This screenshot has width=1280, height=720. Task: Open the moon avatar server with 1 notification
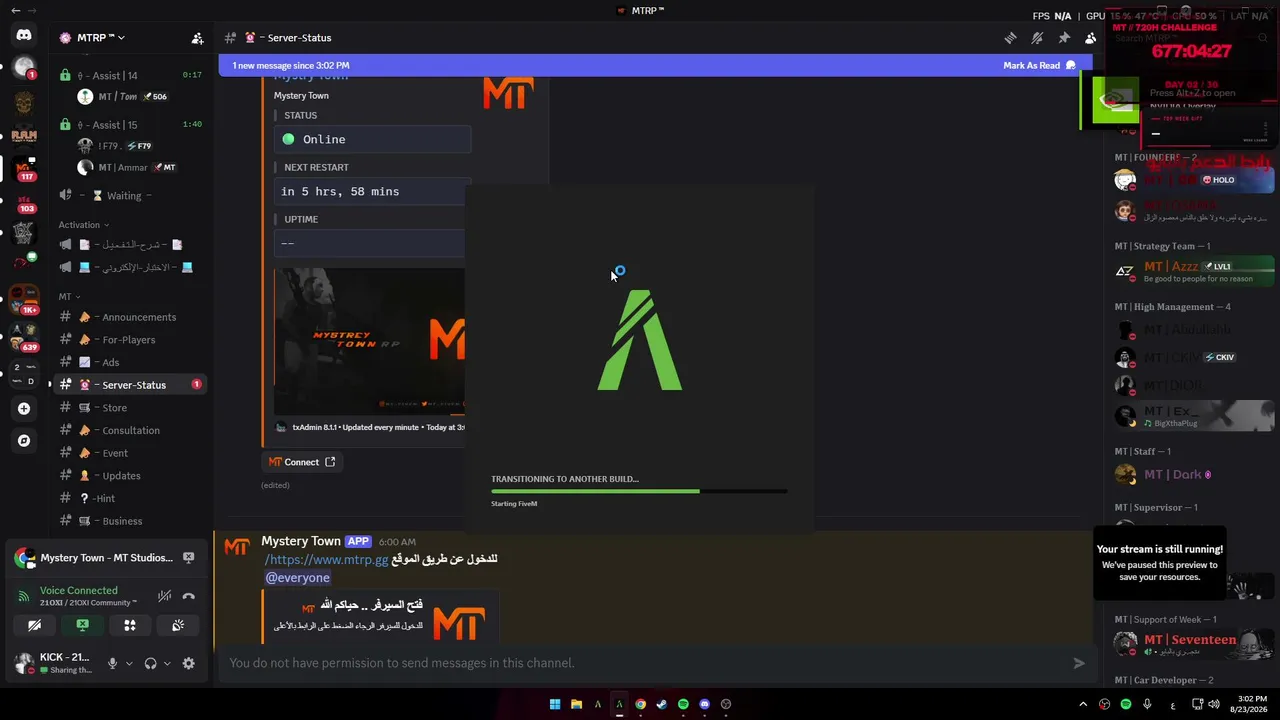coord(24,68)
